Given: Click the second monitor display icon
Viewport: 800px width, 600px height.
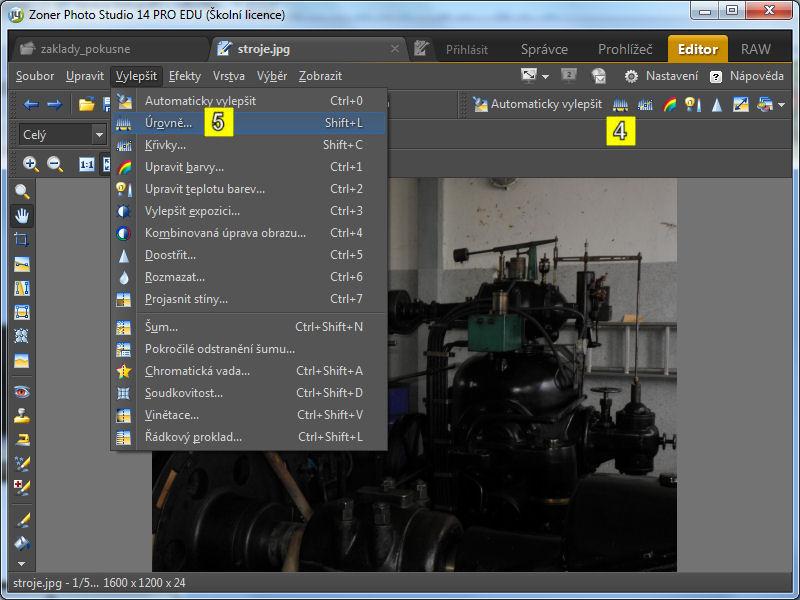Looking at the screenshot, I should tap(568, 76).
